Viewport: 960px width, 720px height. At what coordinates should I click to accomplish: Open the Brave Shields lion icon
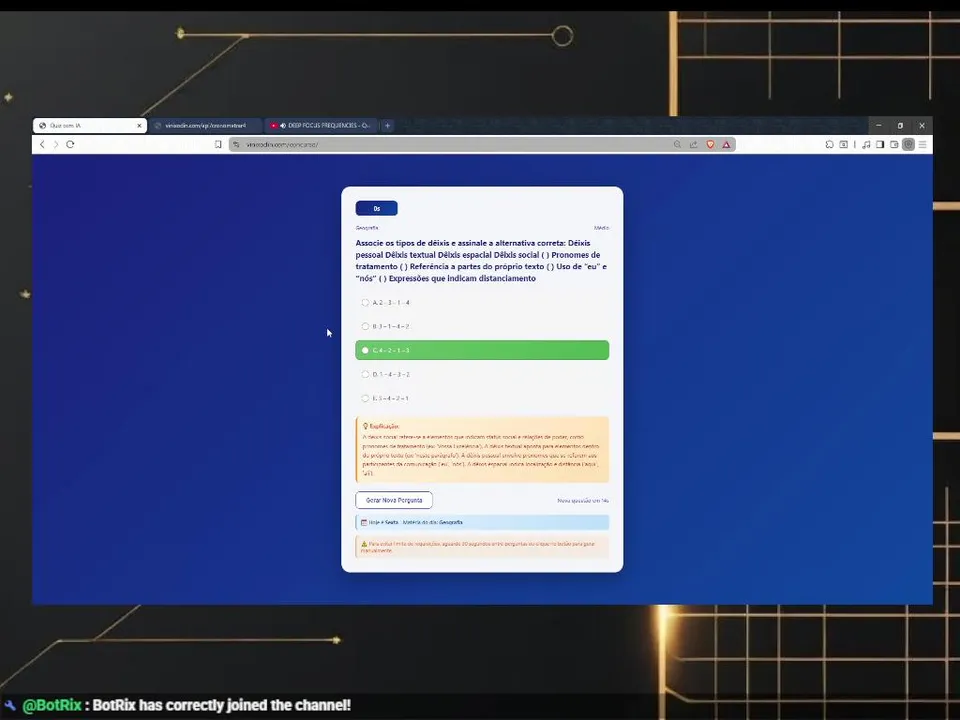710,144
